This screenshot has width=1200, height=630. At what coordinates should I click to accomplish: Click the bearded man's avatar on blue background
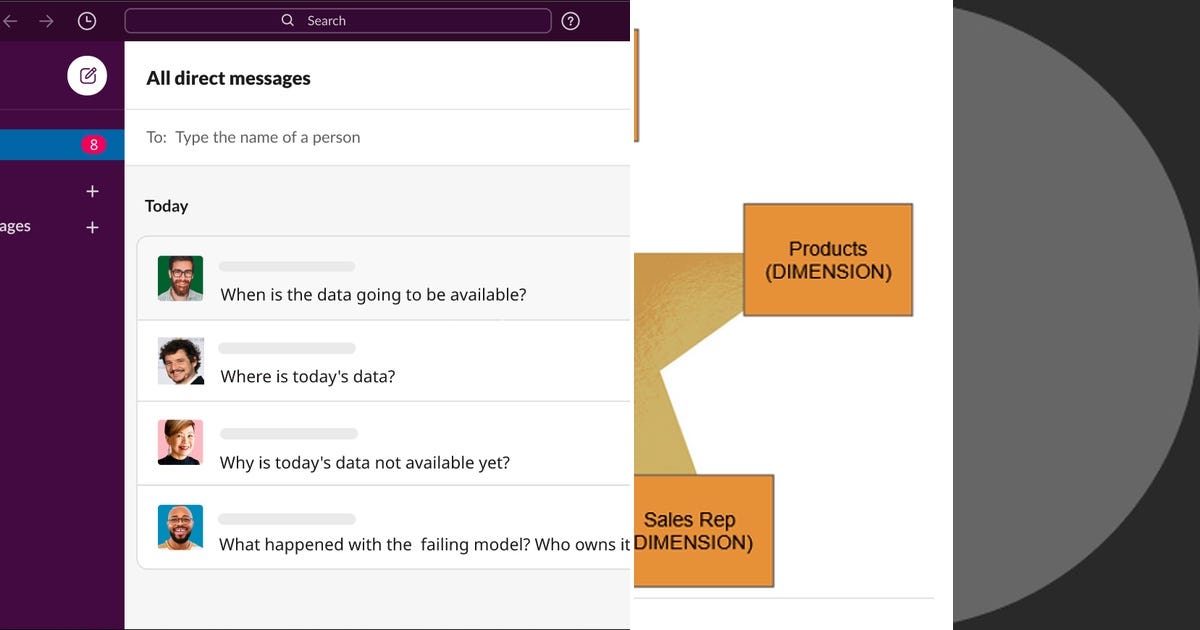180,527
